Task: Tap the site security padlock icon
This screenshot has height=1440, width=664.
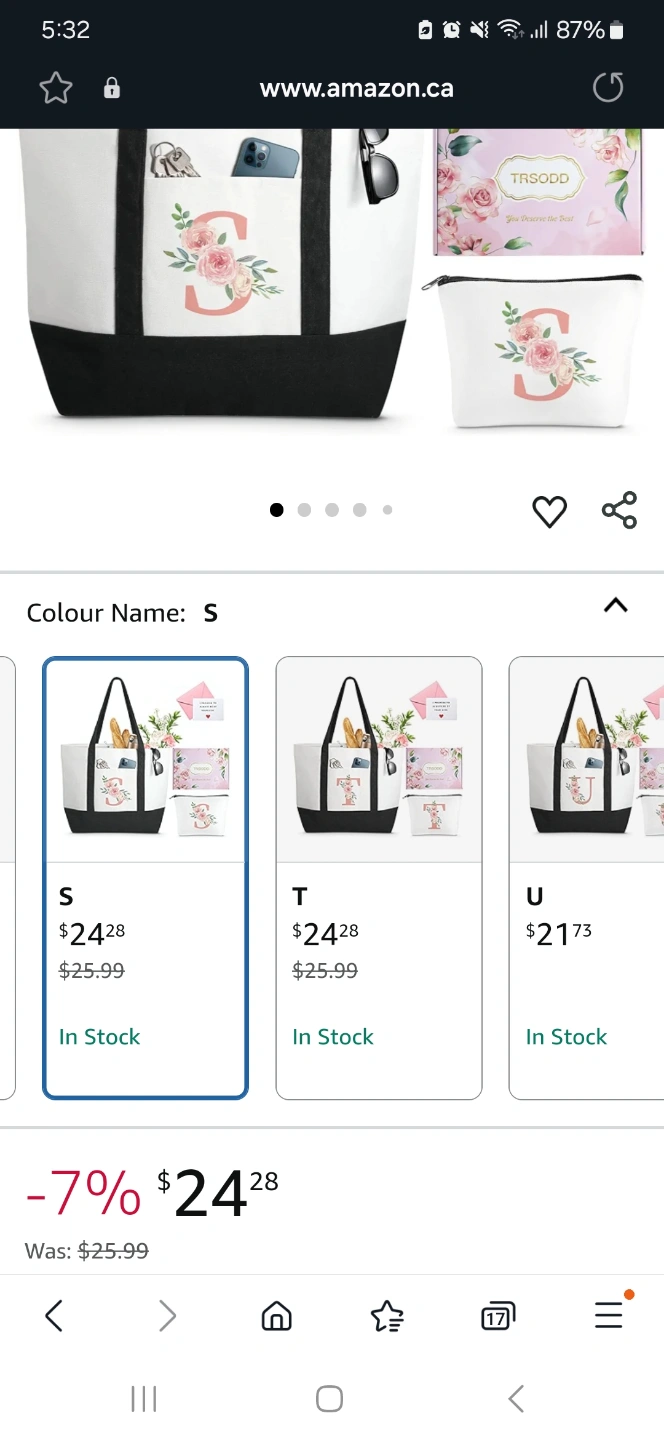Action: 112,88
